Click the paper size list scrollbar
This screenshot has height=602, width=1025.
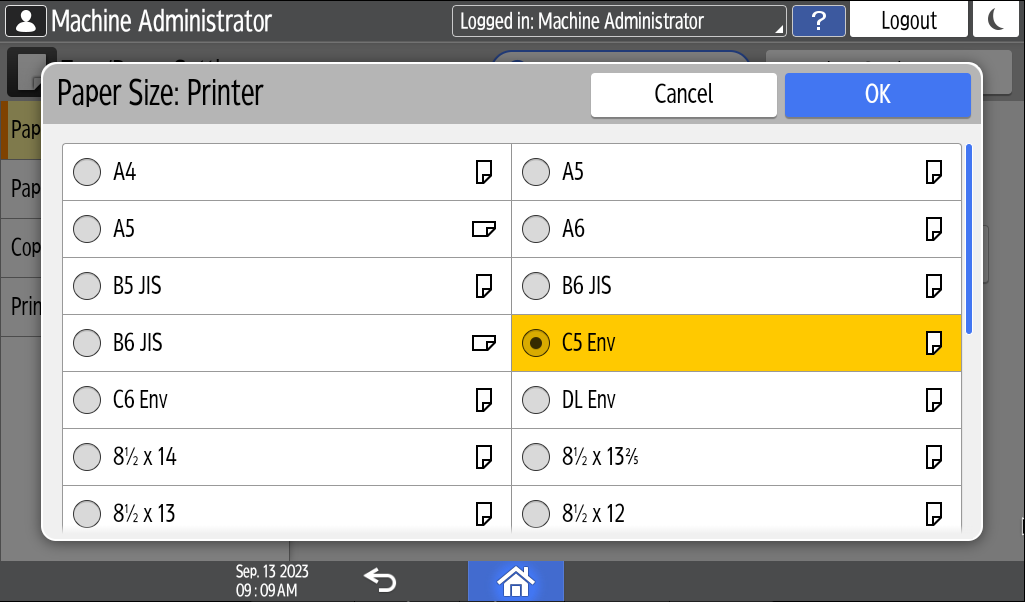pyautogui.click(x=968, y=240)
